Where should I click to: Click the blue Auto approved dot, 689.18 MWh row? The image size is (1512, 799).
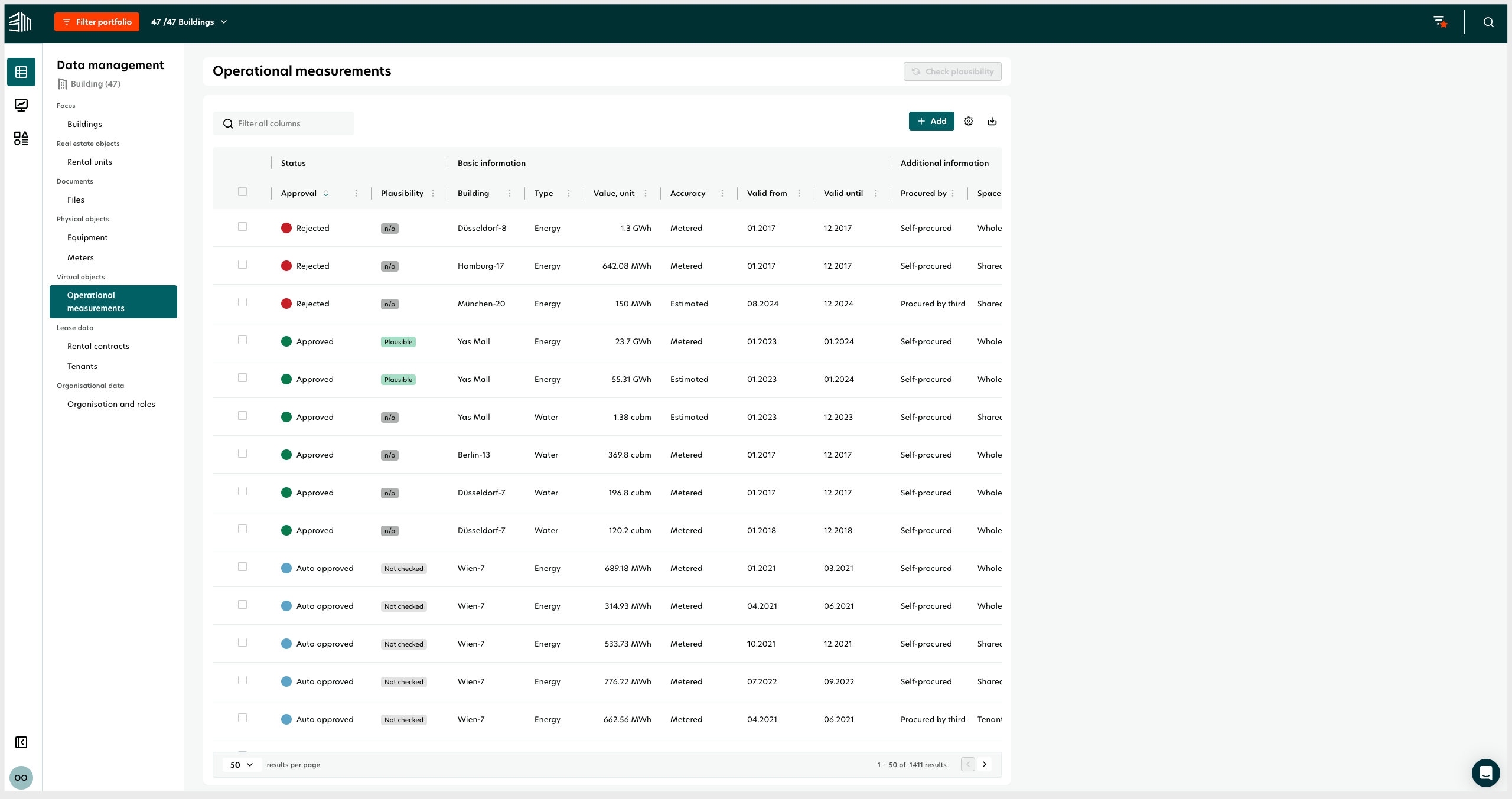click(x=286, y=568)
